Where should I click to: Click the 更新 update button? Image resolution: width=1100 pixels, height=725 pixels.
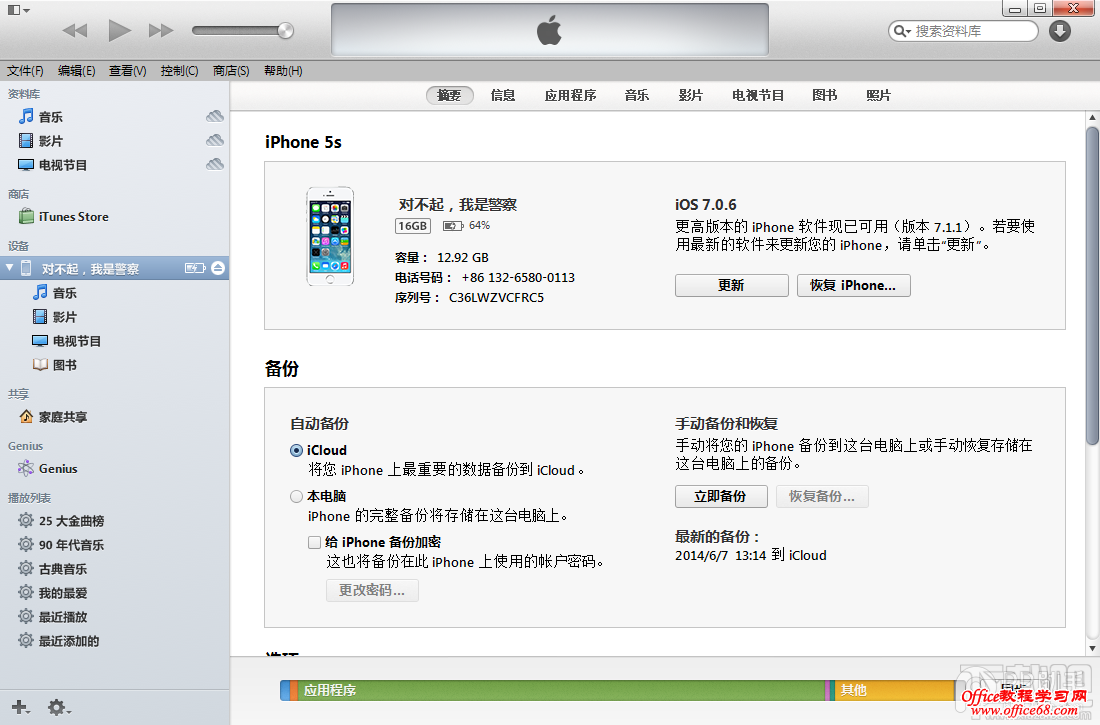(731, 286)
